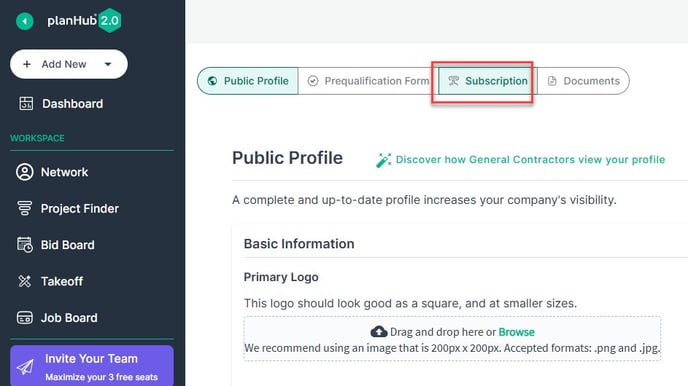Screen dimensions: 688x386
Task: Open Network via the person icon
Action: 25,172
